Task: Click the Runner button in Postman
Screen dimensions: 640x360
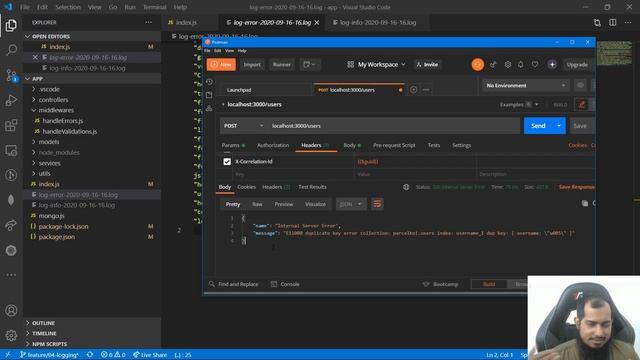Action: (x=282, y=64)
